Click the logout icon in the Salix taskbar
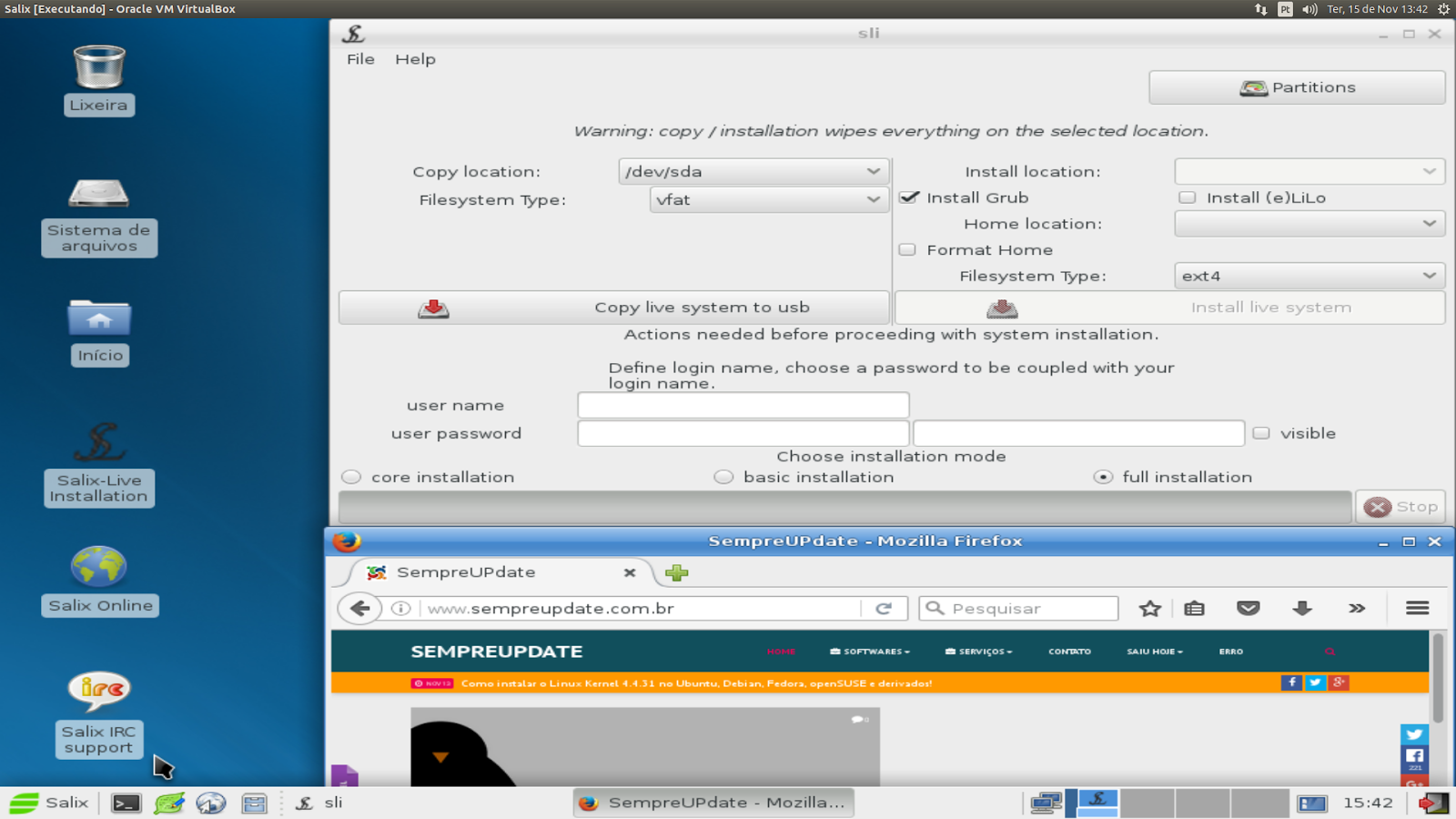1456x819 pixels. (1432, 803)
